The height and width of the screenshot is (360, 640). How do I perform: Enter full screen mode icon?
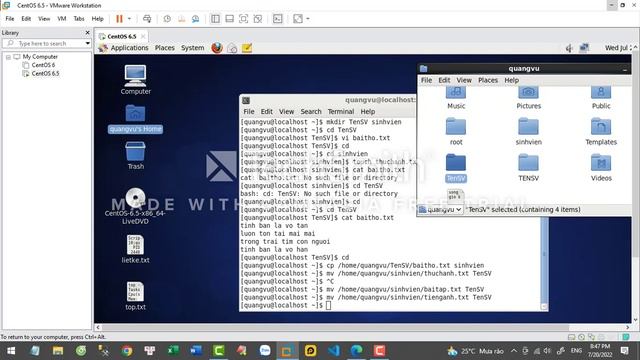click(x=243, y=19)
